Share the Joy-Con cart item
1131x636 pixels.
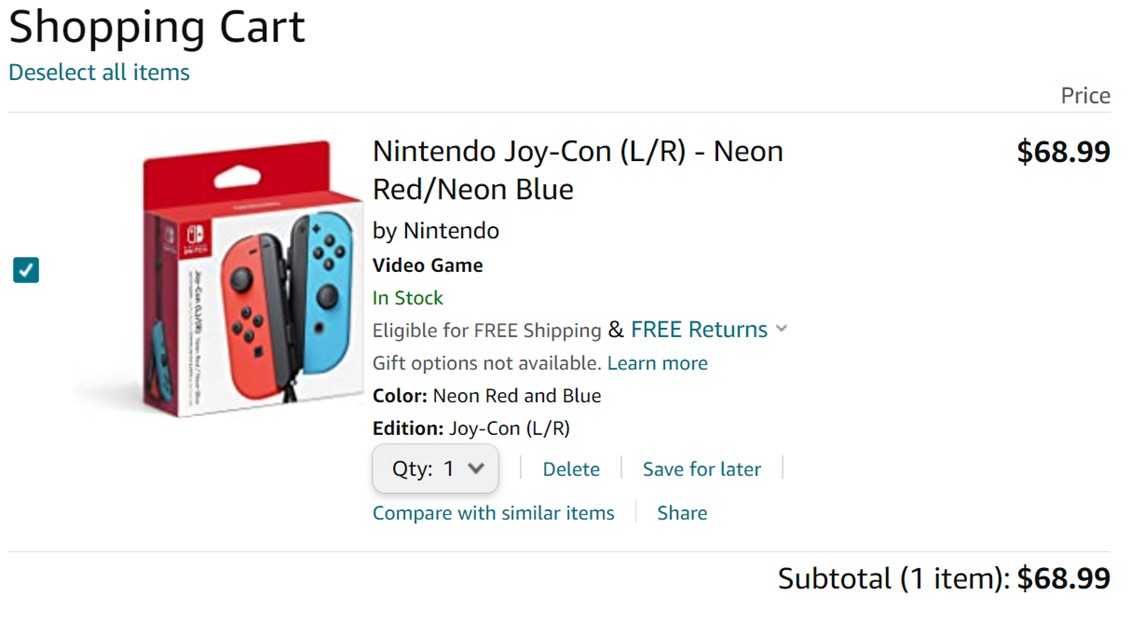[682, 513]
